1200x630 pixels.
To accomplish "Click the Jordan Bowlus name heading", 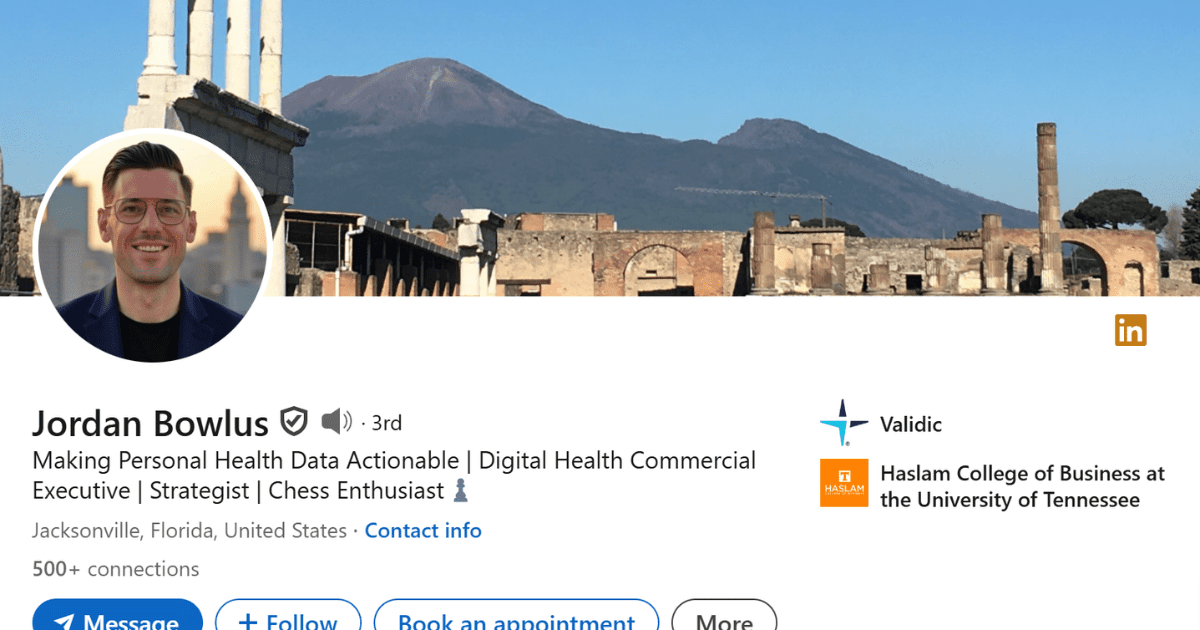I will coord(151,423).
